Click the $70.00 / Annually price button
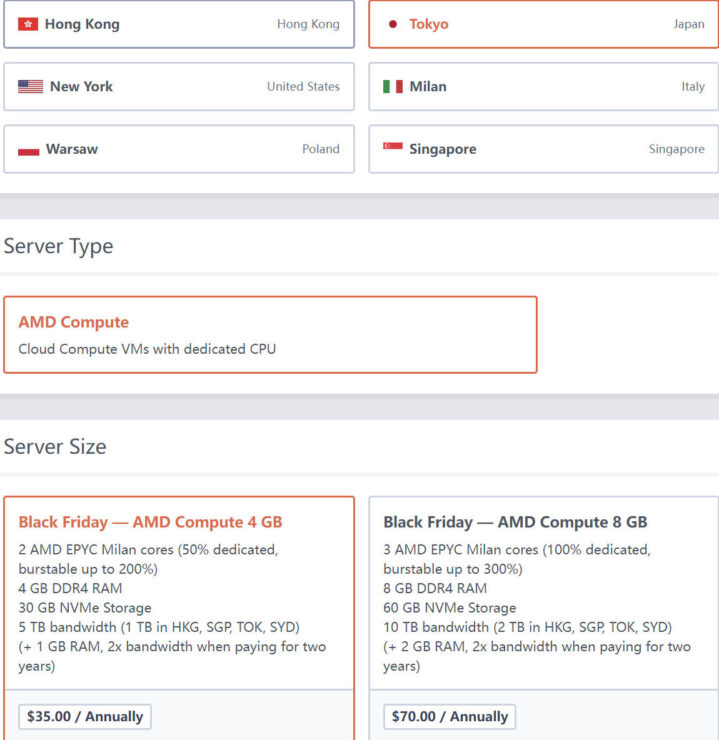The width and height of the screenshot is (719, 740). (x=450, y=716)
